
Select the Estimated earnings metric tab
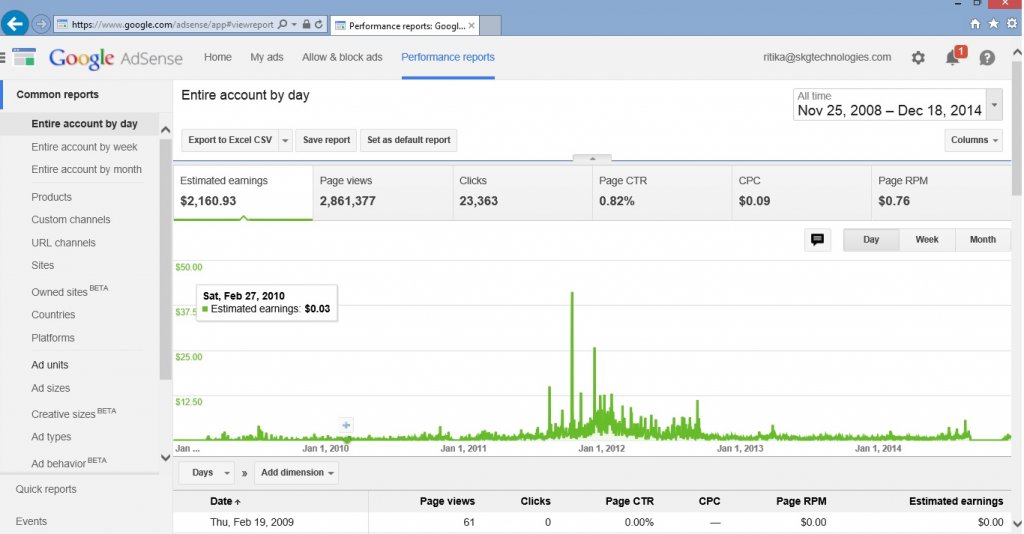pyautogui.click(x=243, y=192)
